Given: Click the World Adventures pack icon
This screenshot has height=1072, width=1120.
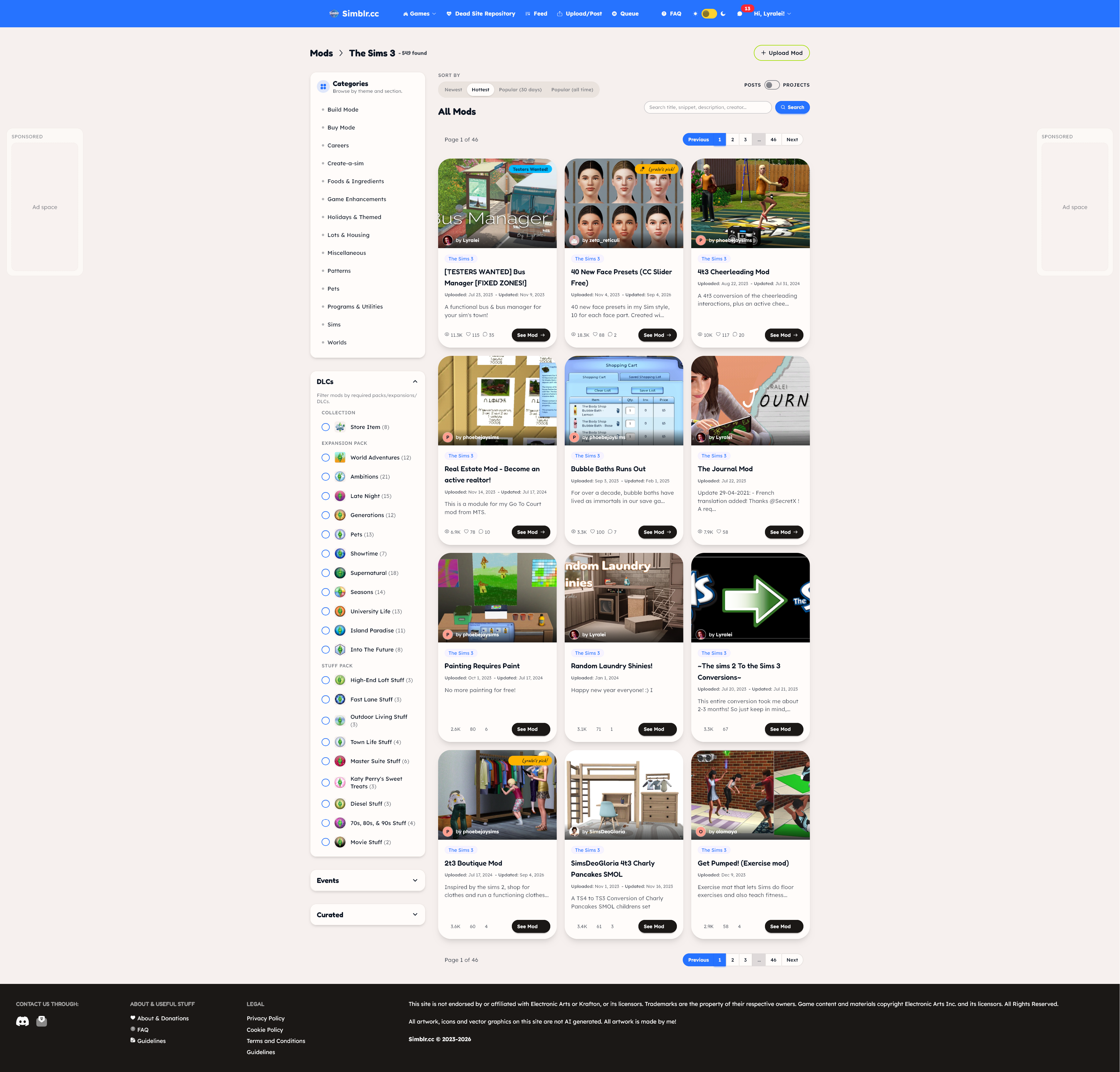Looking at the screenshot, I should pos(340,458).
